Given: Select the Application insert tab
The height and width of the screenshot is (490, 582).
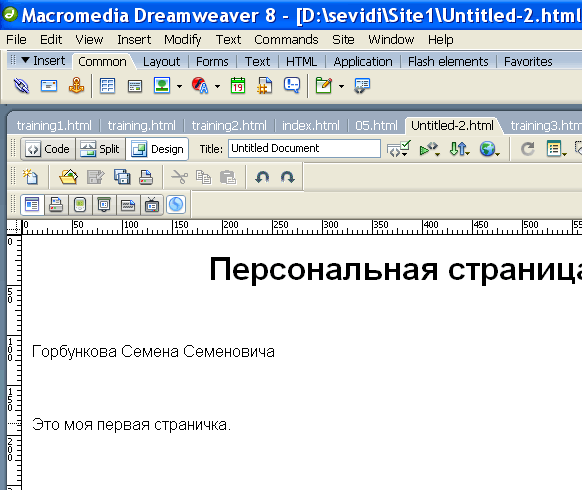Looking at the screenshot, I should (x=363, y=62).
